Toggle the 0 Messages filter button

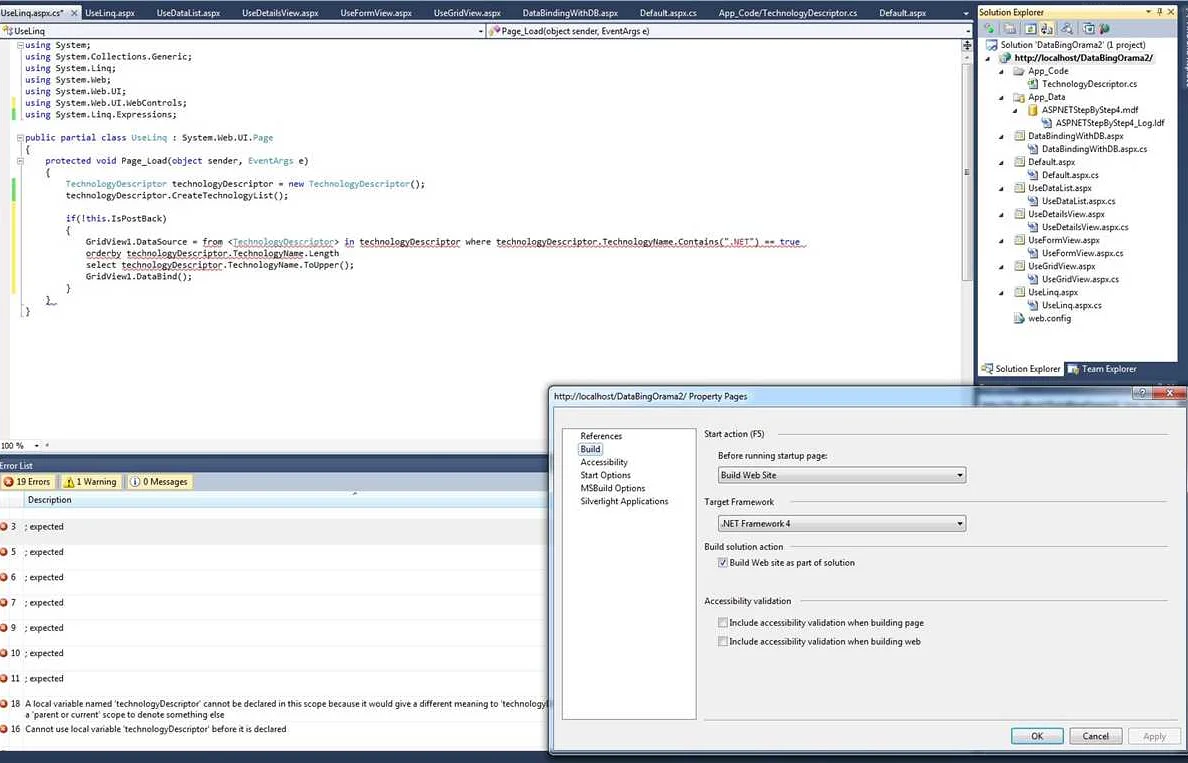[x=158, y=482]
